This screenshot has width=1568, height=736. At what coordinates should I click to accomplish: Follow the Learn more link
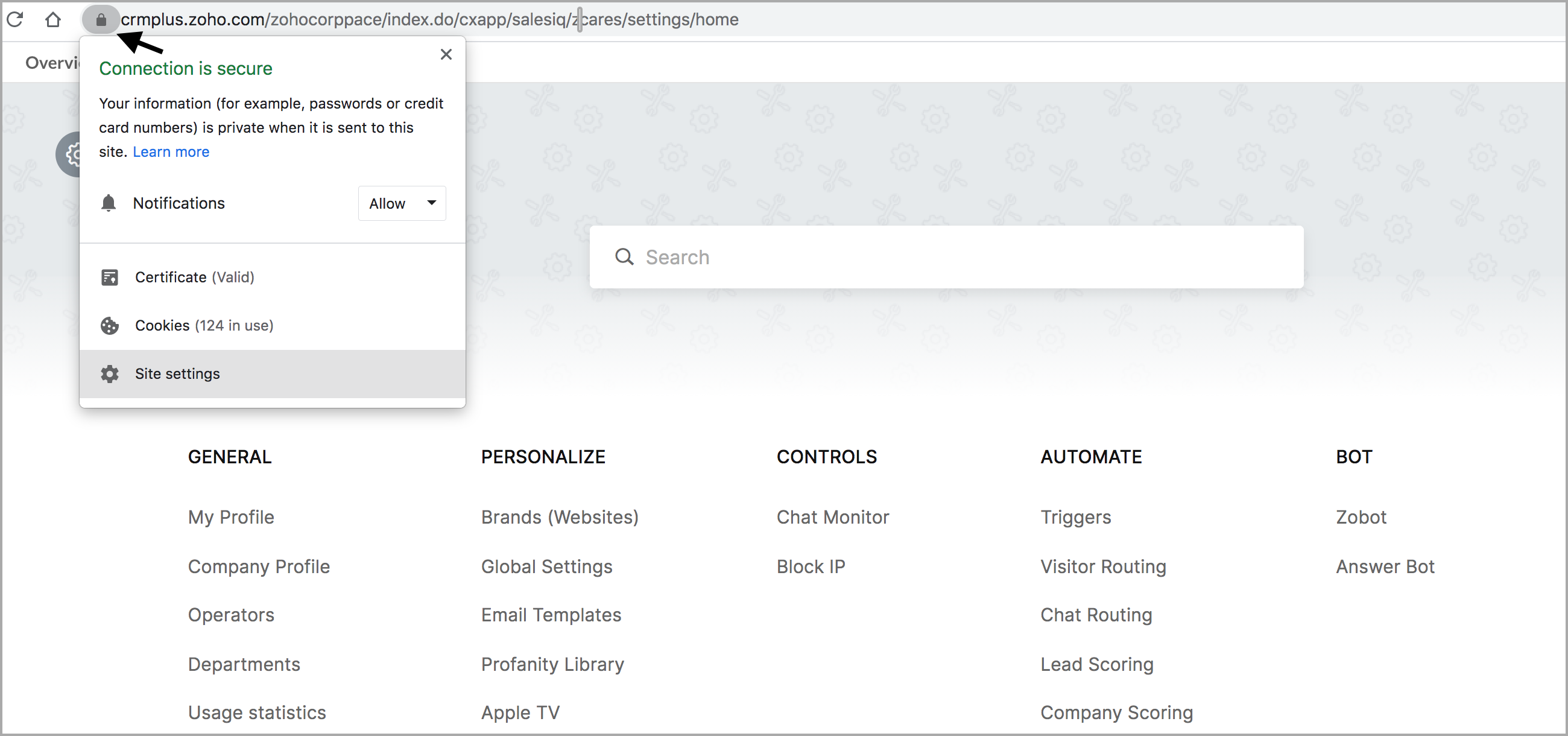point(171,151)
